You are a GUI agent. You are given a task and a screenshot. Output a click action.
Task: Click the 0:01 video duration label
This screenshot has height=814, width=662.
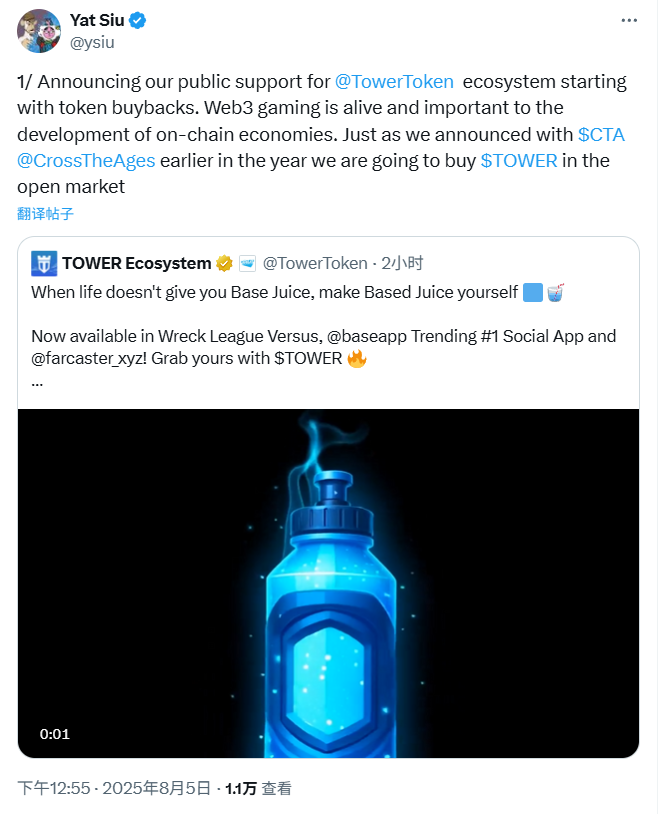(x=55, y=734)
